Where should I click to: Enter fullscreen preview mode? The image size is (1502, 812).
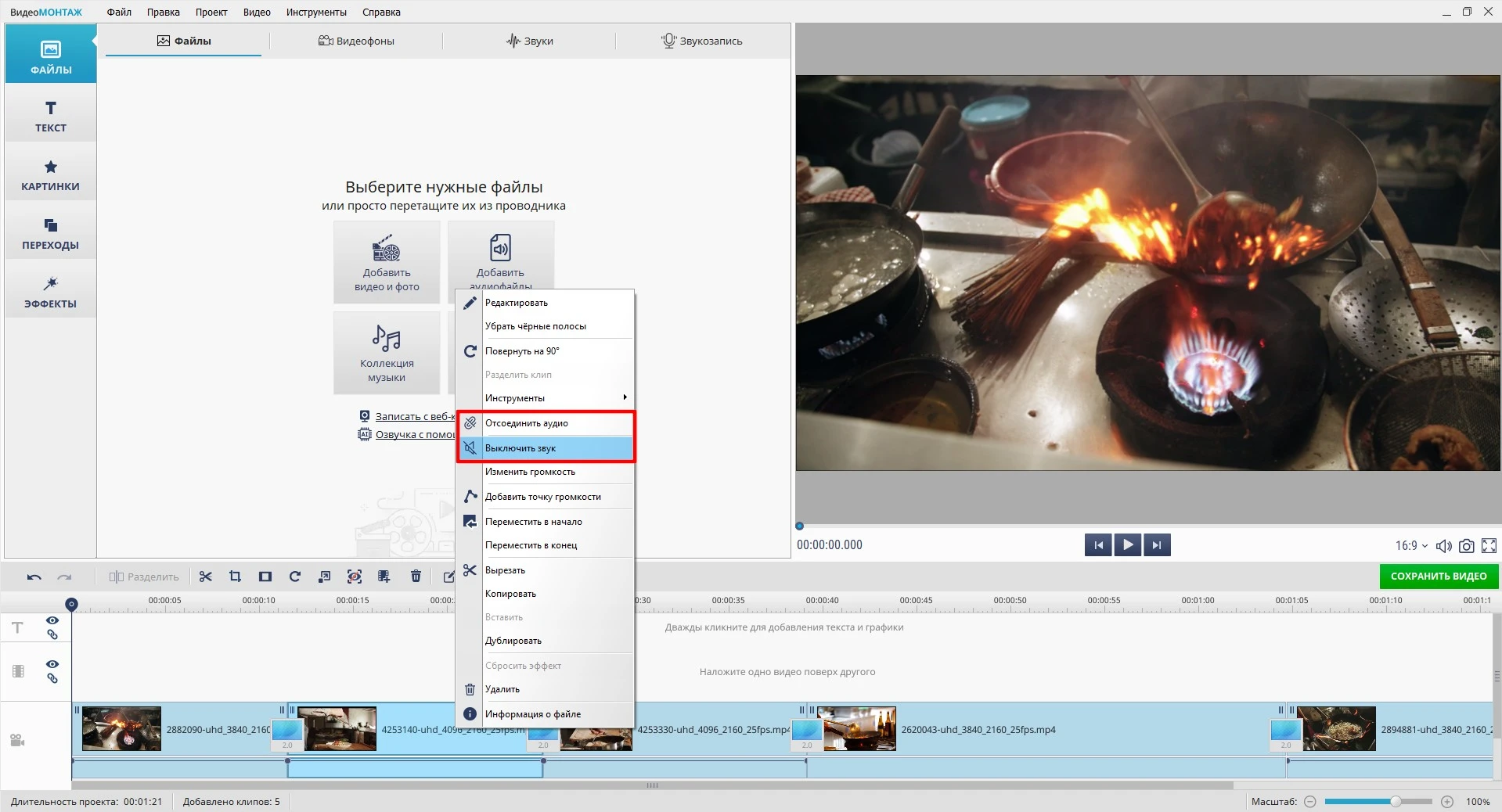[x=1489, y=546]
